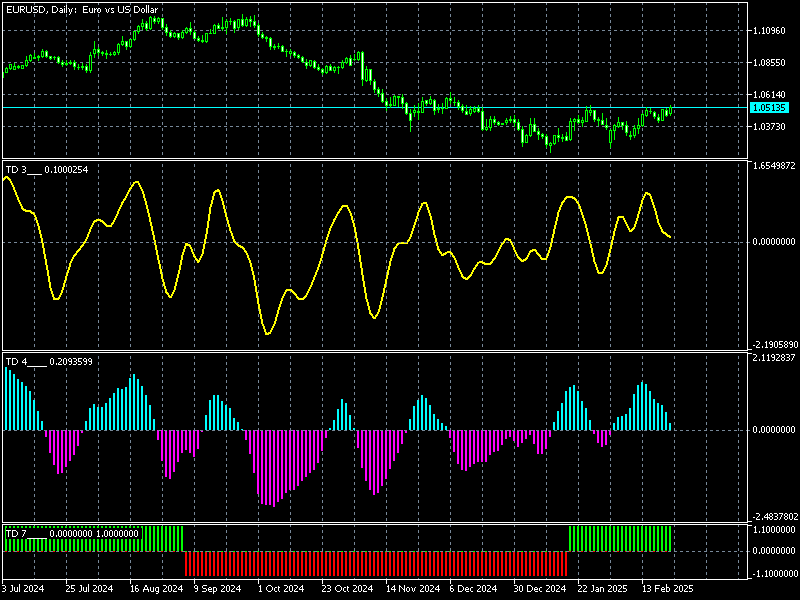Select the TD 4 indicator label 0.2093599
The width and height of the screenshot is (800, 600).
pyautogui.click(x=49, y=362)
